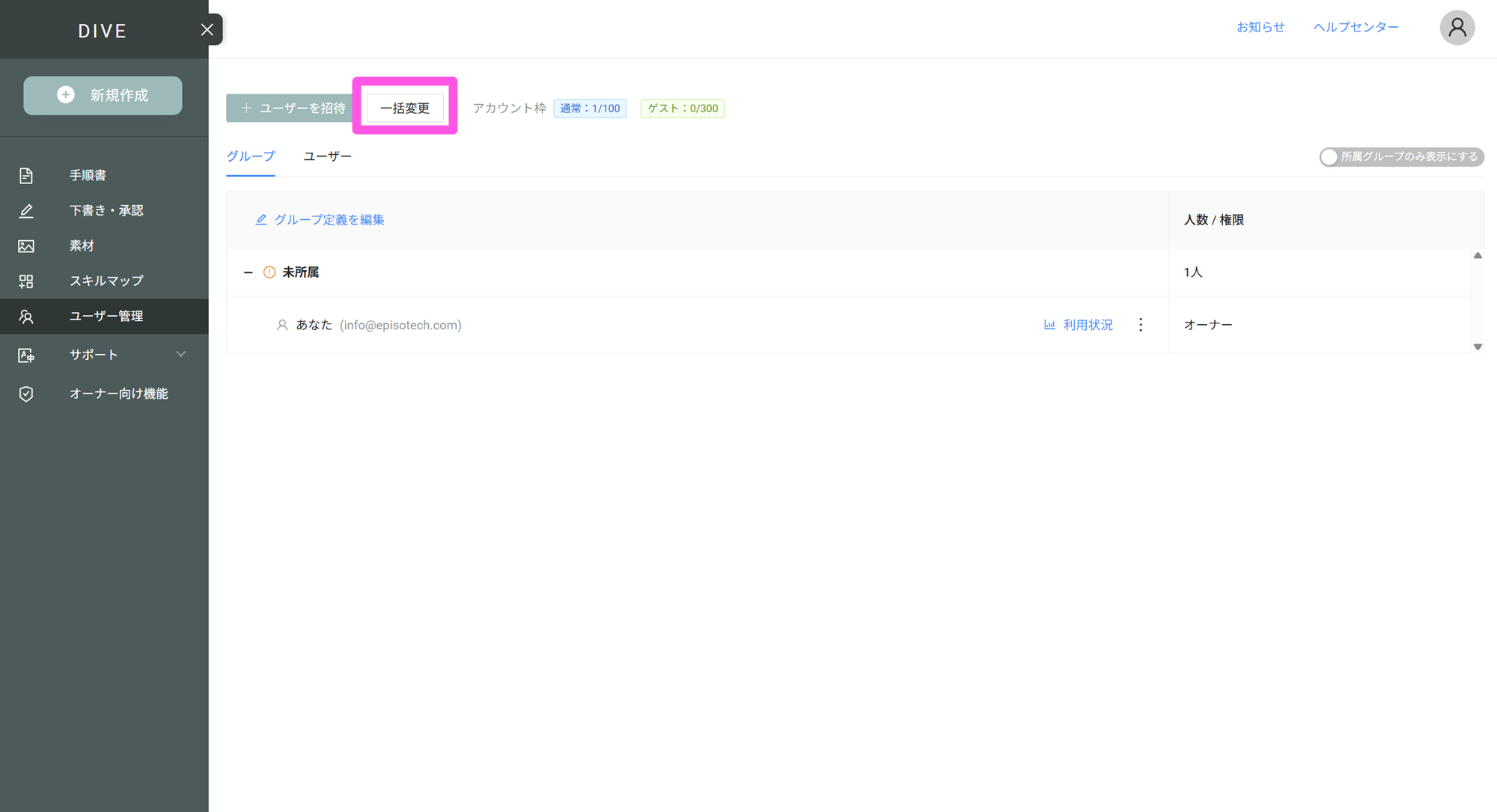Click the 未所属 warning icon

269,272
